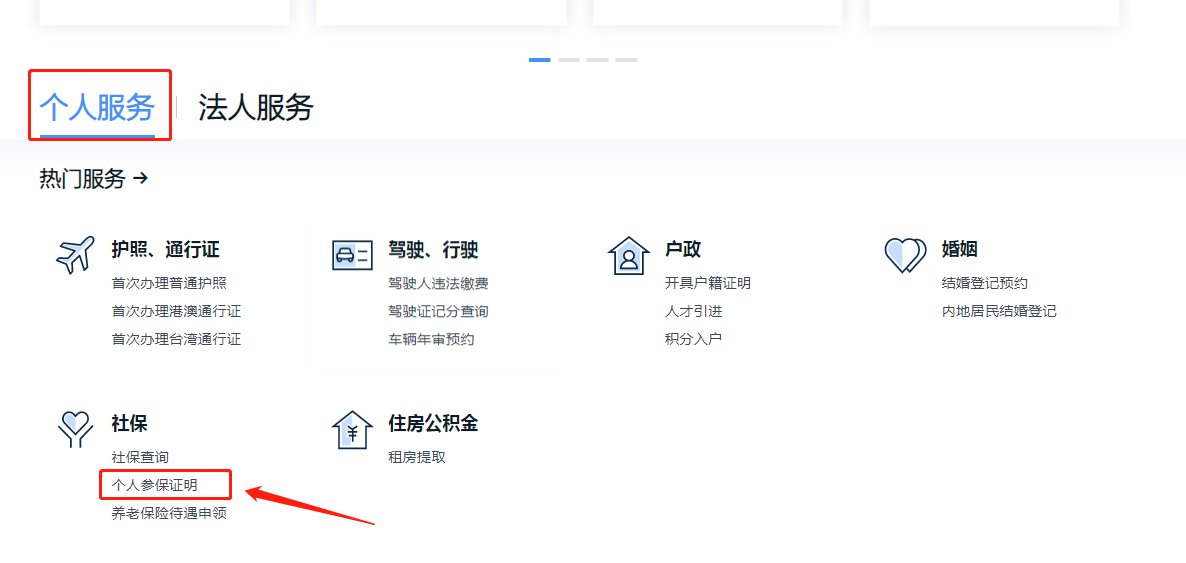1186x563 pixels.
Task: Click the house-person icon for 户政
Action: [629, 256]
